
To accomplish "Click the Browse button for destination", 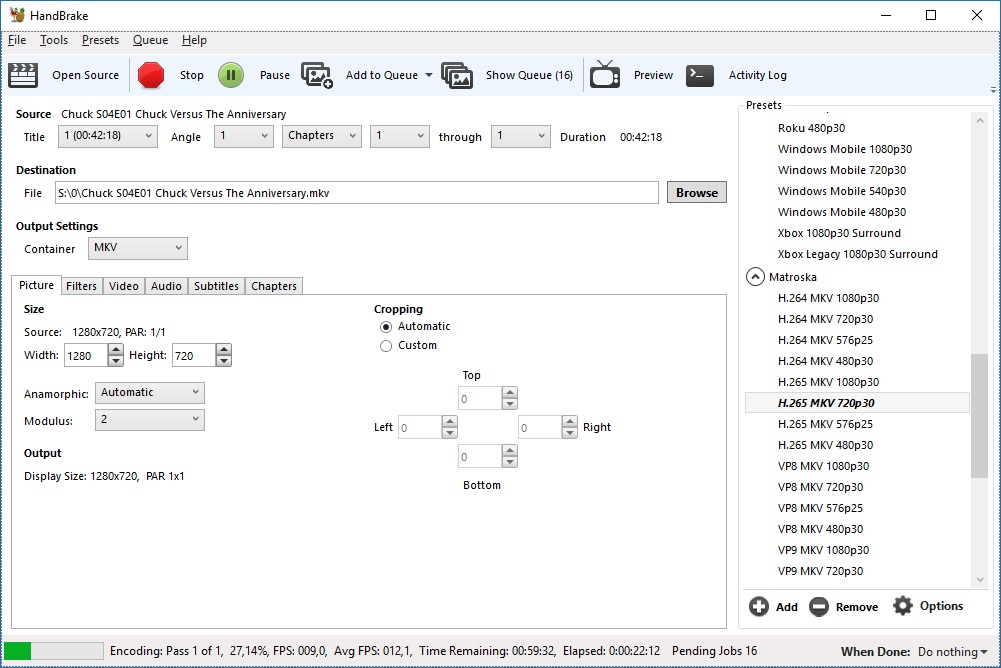I will tap(696, 193).
